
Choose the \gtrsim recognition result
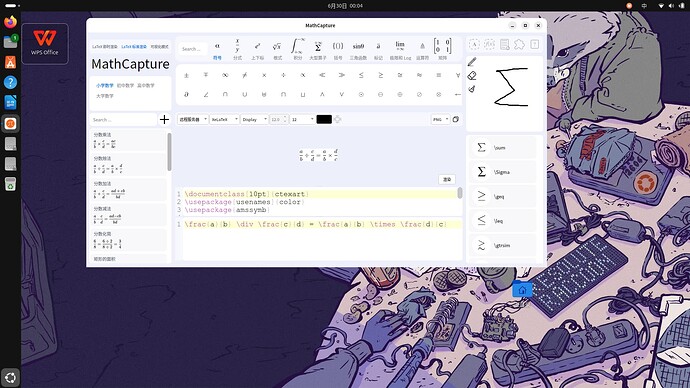pyautogui.click(x=503, y=245)
